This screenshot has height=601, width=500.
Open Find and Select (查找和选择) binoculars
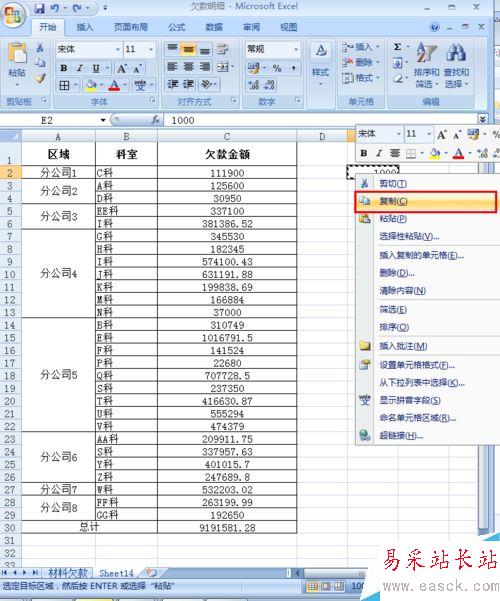(x=456, y=65)
